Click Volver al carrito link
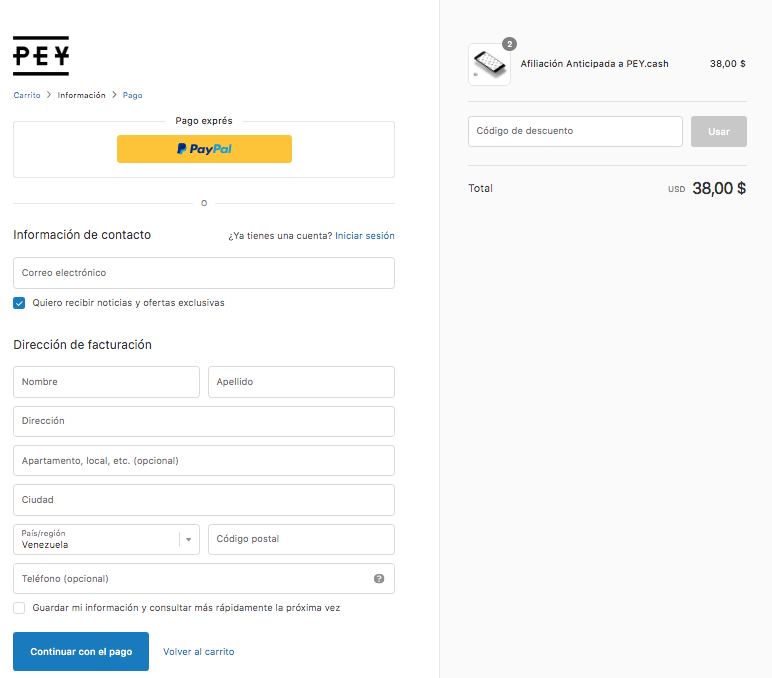Screen dimensions: 772x678 199,651
